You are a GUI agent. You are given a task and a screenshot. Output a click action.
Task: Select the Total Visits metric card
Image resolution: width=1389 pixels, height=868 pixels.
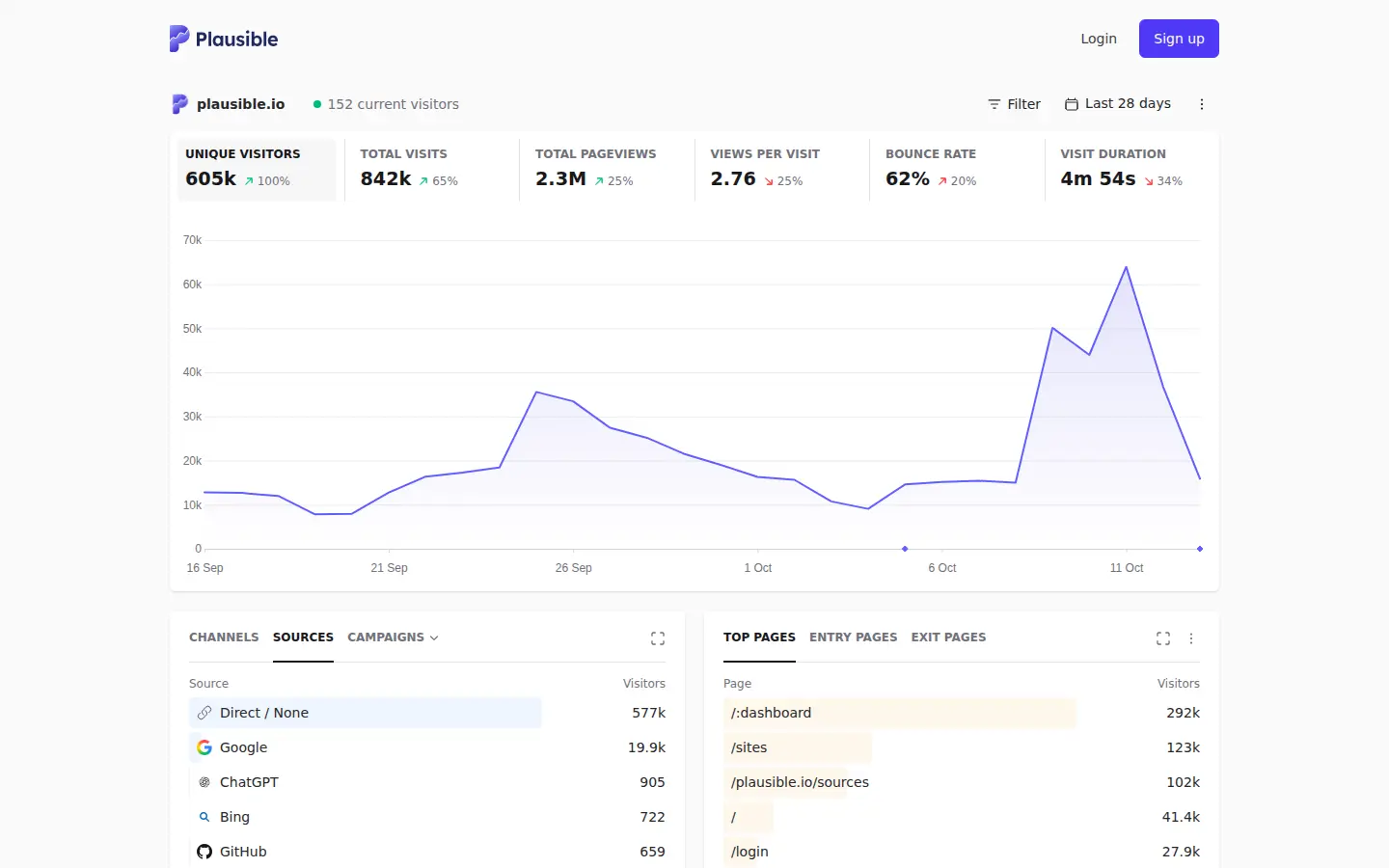click(x=431, y=170)
